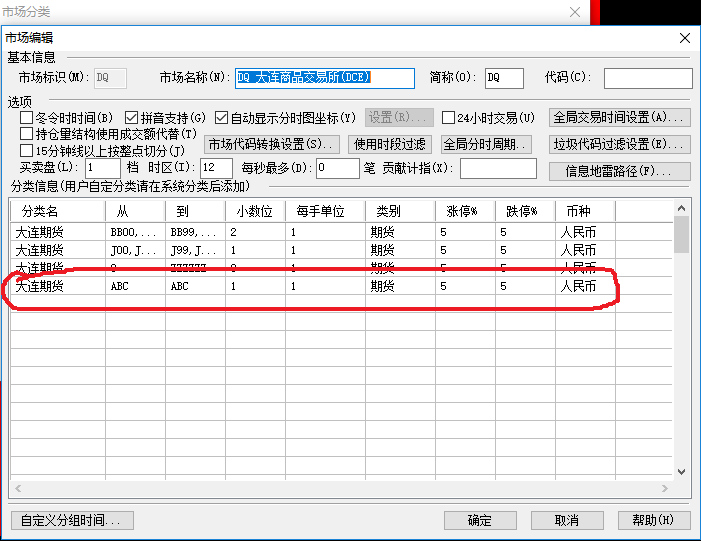This screenshot has height=541, width=701.
Task: Click the 到 column header
Action: [195, 211]
